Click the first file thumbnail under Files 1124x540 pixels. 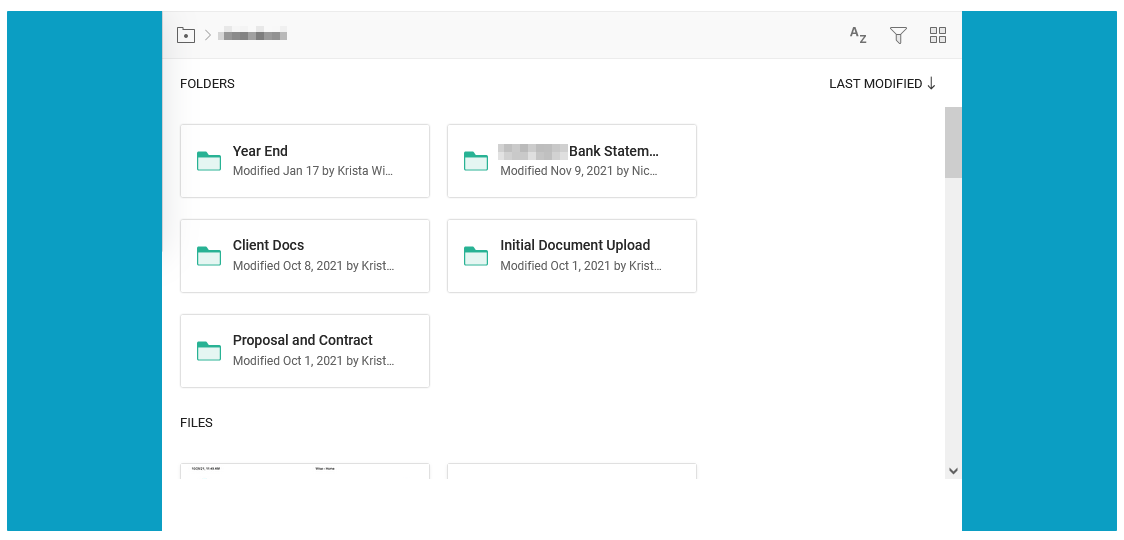(x=305, y=471)
